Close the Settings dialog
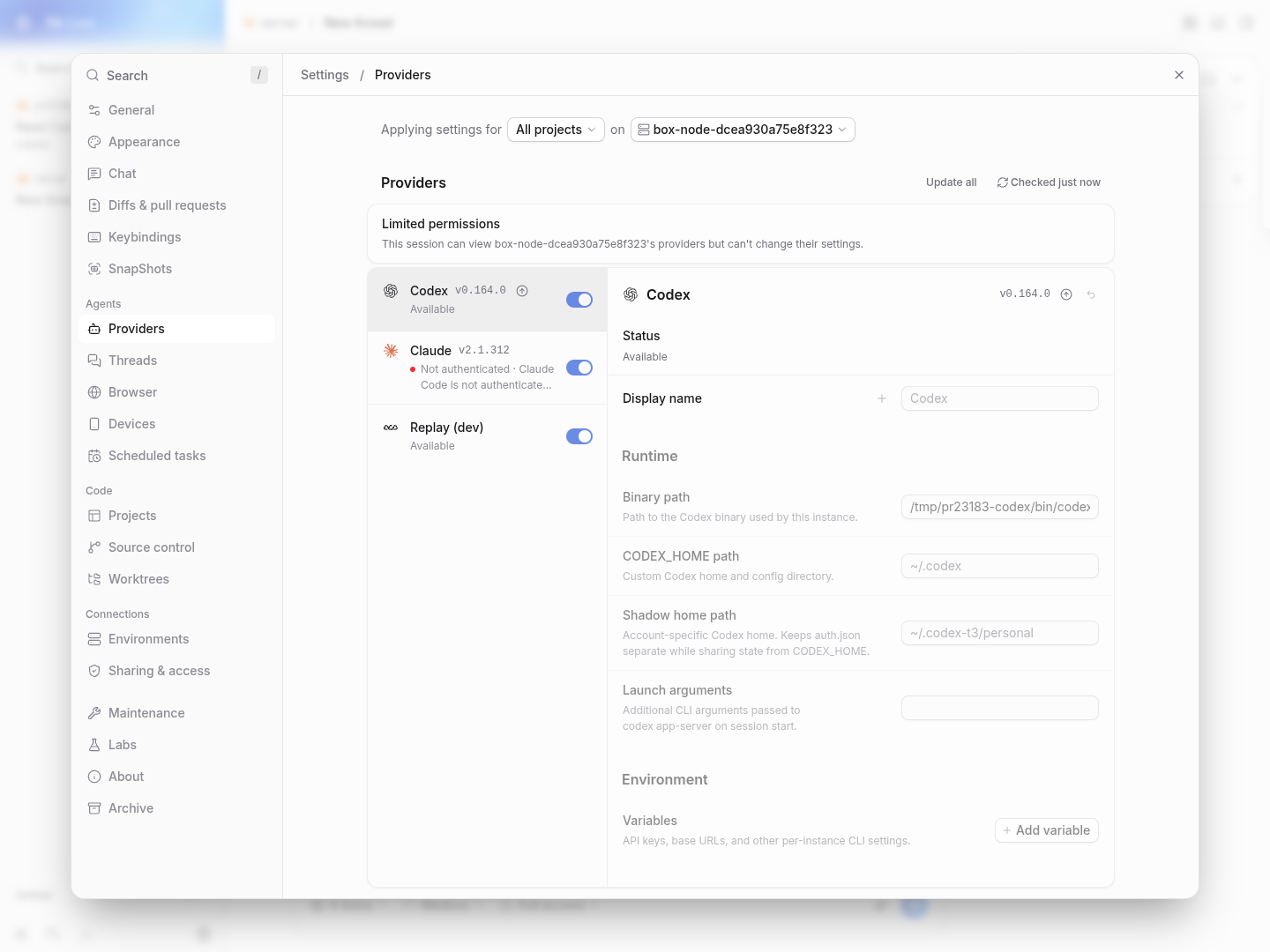The height and width of the screenshot is (952, 1270). [1179, 75]
